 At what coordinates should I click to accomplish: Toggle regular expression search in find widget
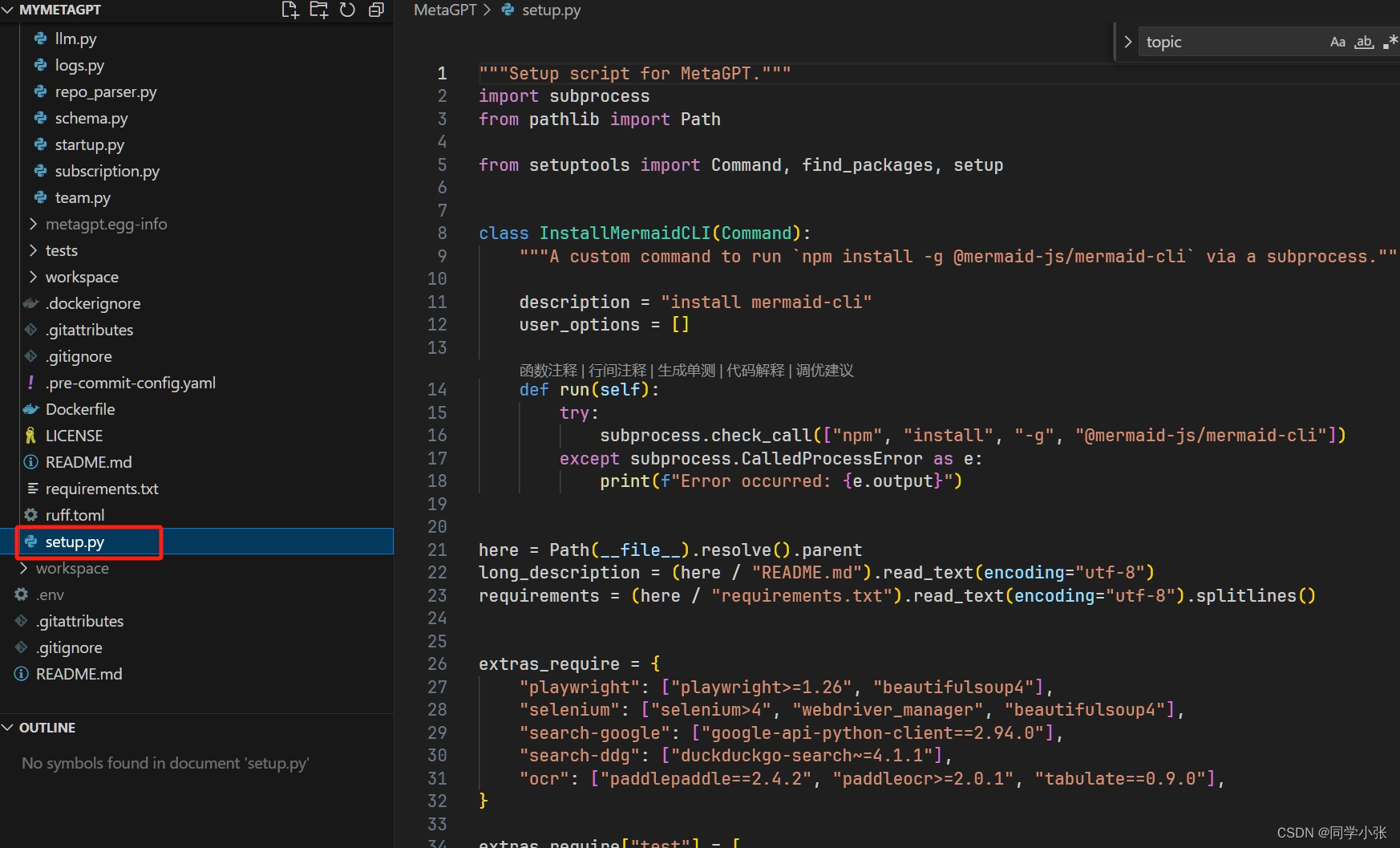tap(1390, 42)
